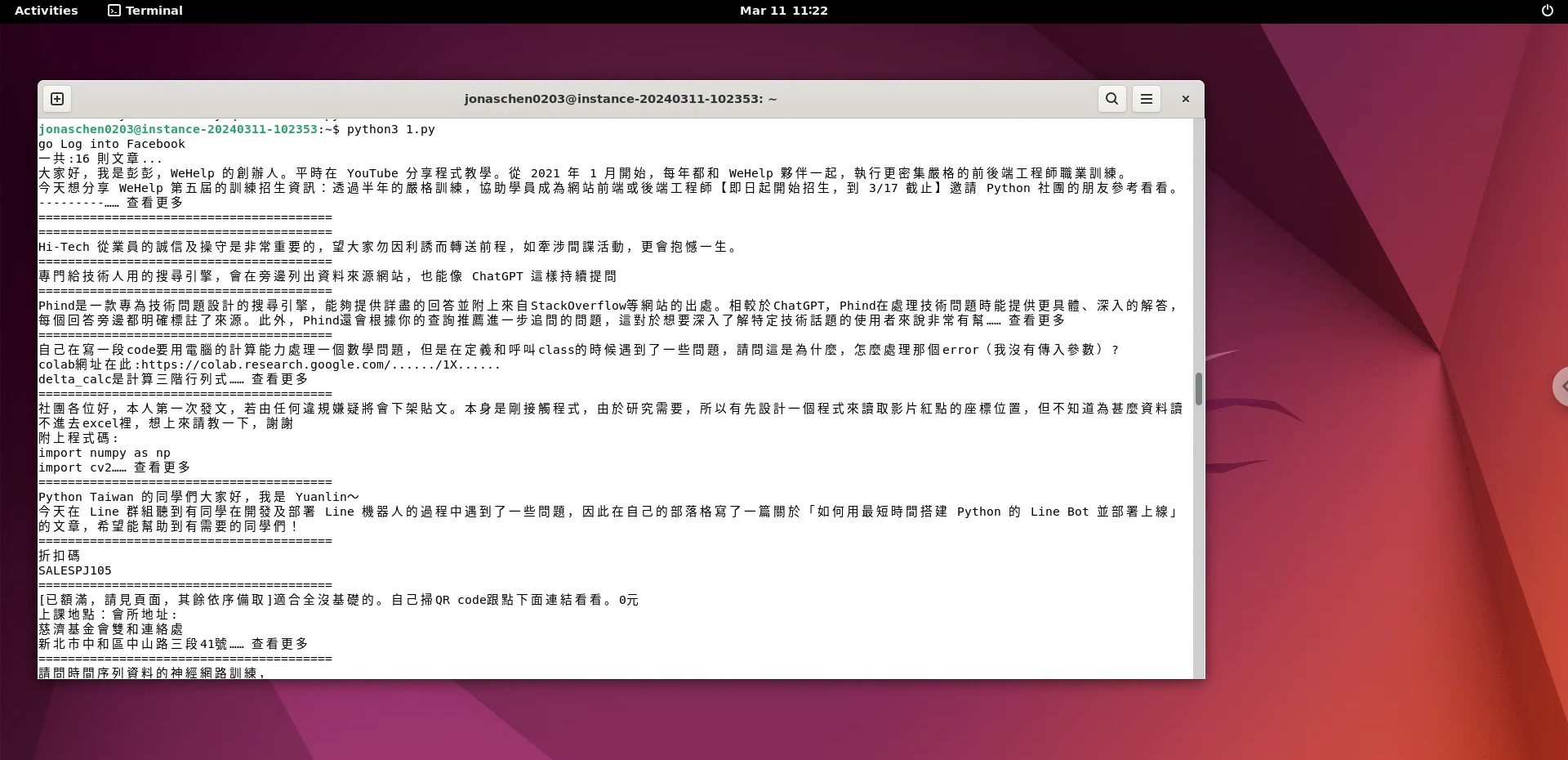The width and height of the screenshot is (1568, 760).
Task: Click the Activities button
Action: pyautogui.click(x=47, y=11)
